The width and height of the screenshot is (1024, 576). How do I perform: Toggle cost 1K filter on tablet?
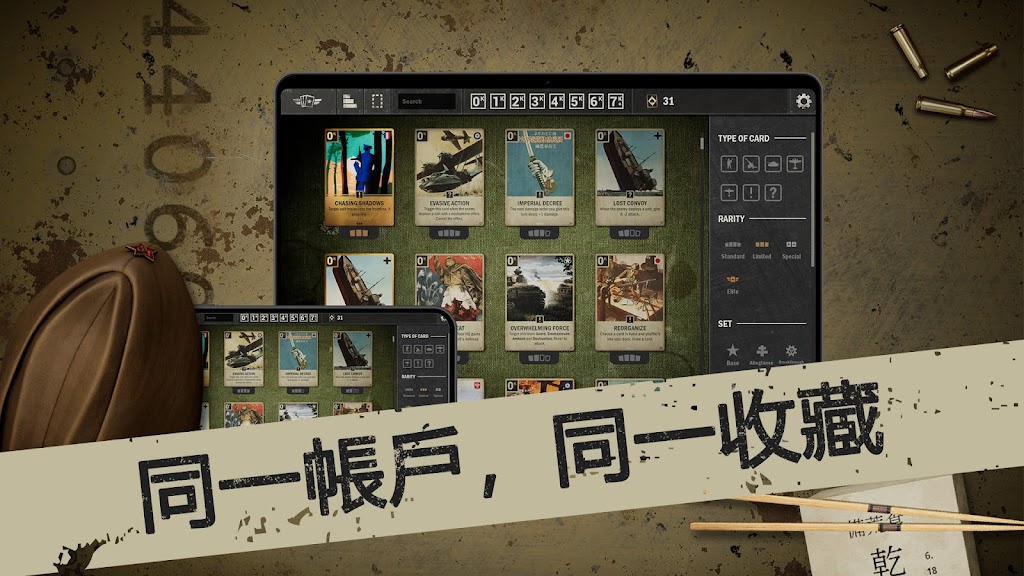point(498,101)
